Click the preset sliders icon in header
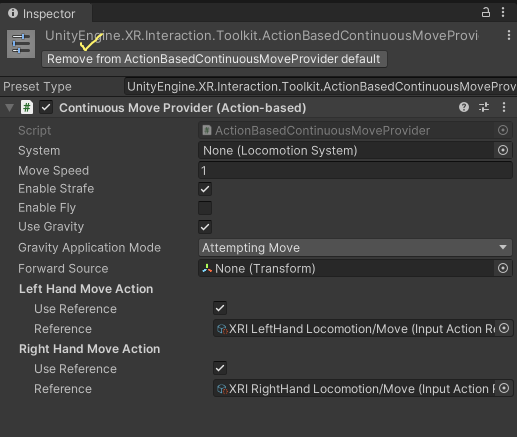The image size is (517, 437). click(21, 44)
